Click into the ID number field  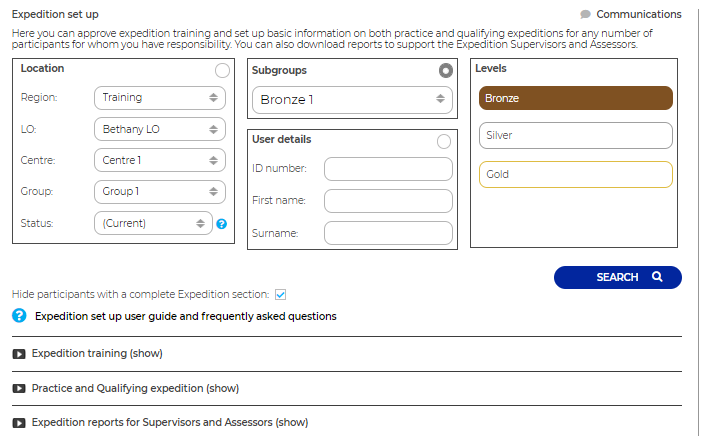(x=389, y=169)
